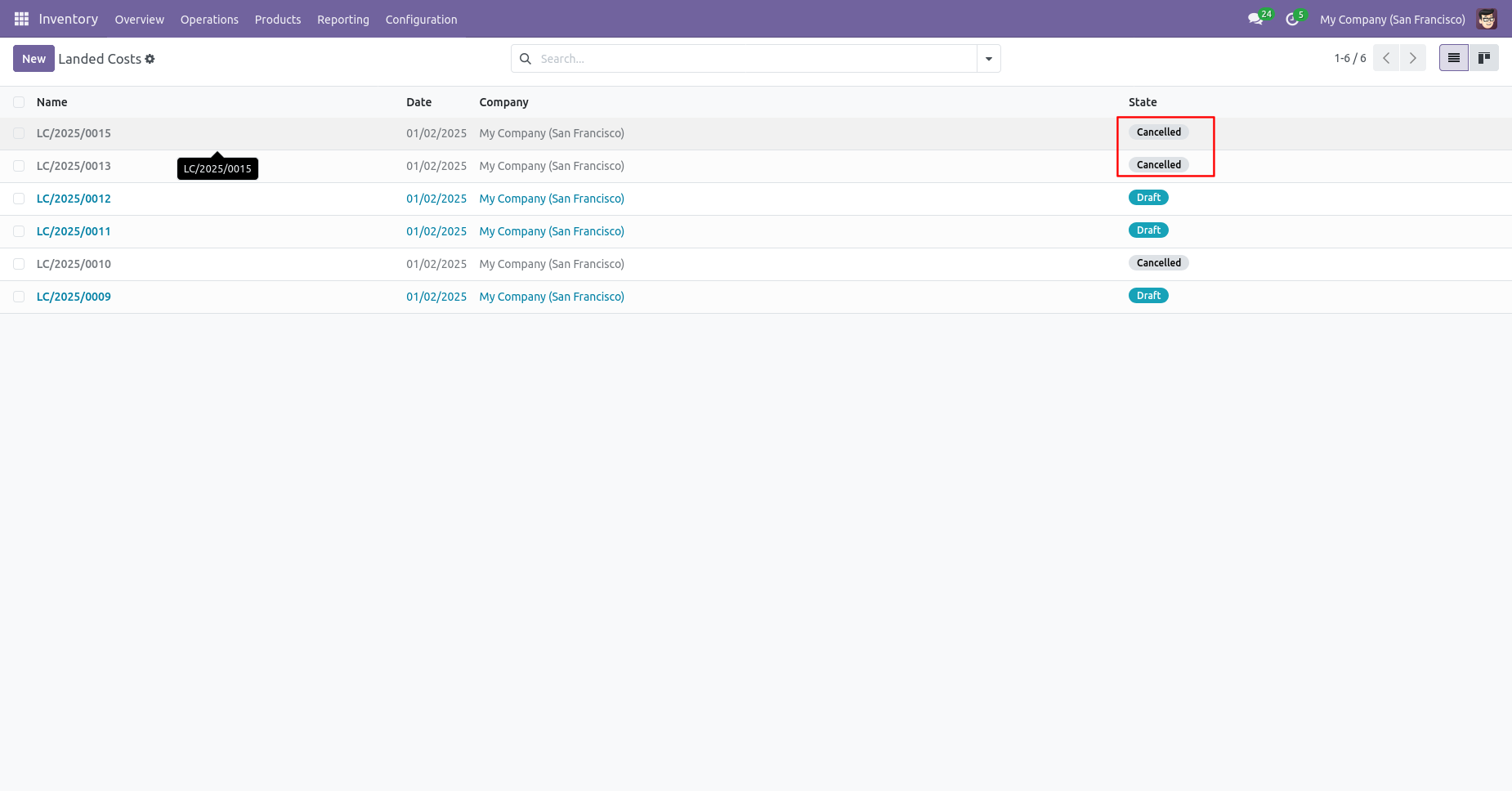Switch to list view icon
This screenshot has height=791, width=1512.
[1453, 58]
